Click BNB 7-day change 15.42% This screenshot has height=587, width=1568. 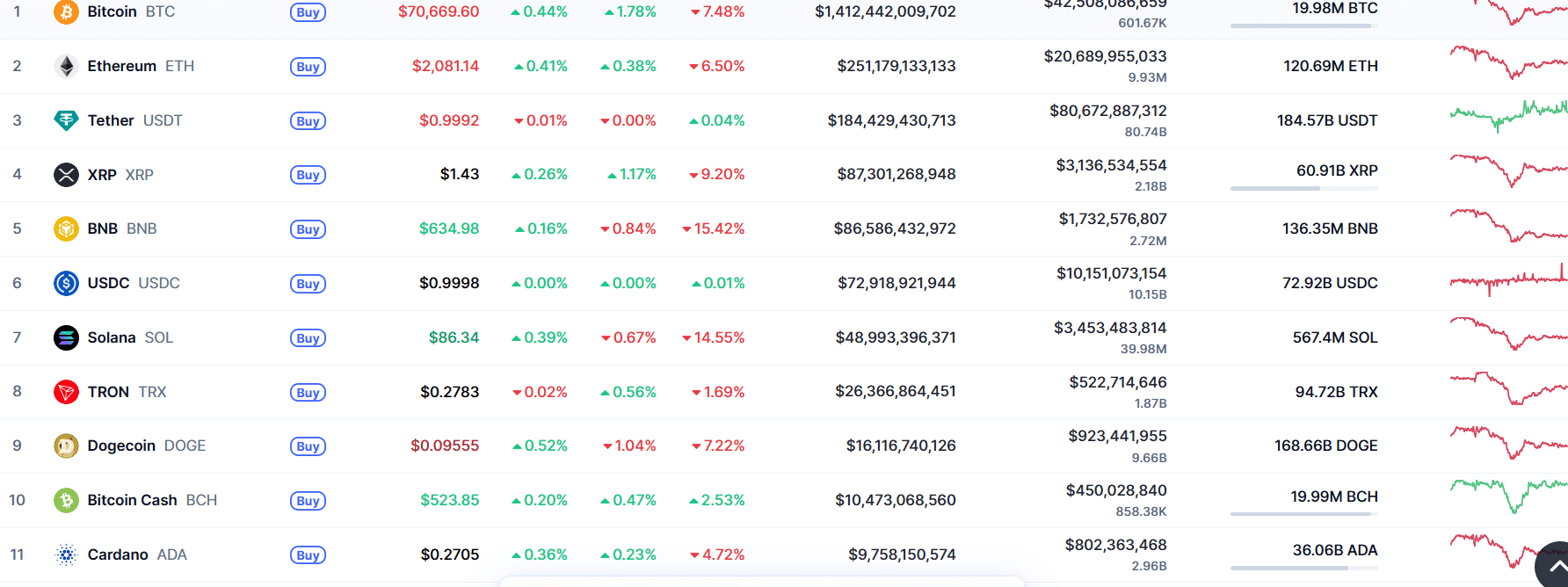[714, 228]
